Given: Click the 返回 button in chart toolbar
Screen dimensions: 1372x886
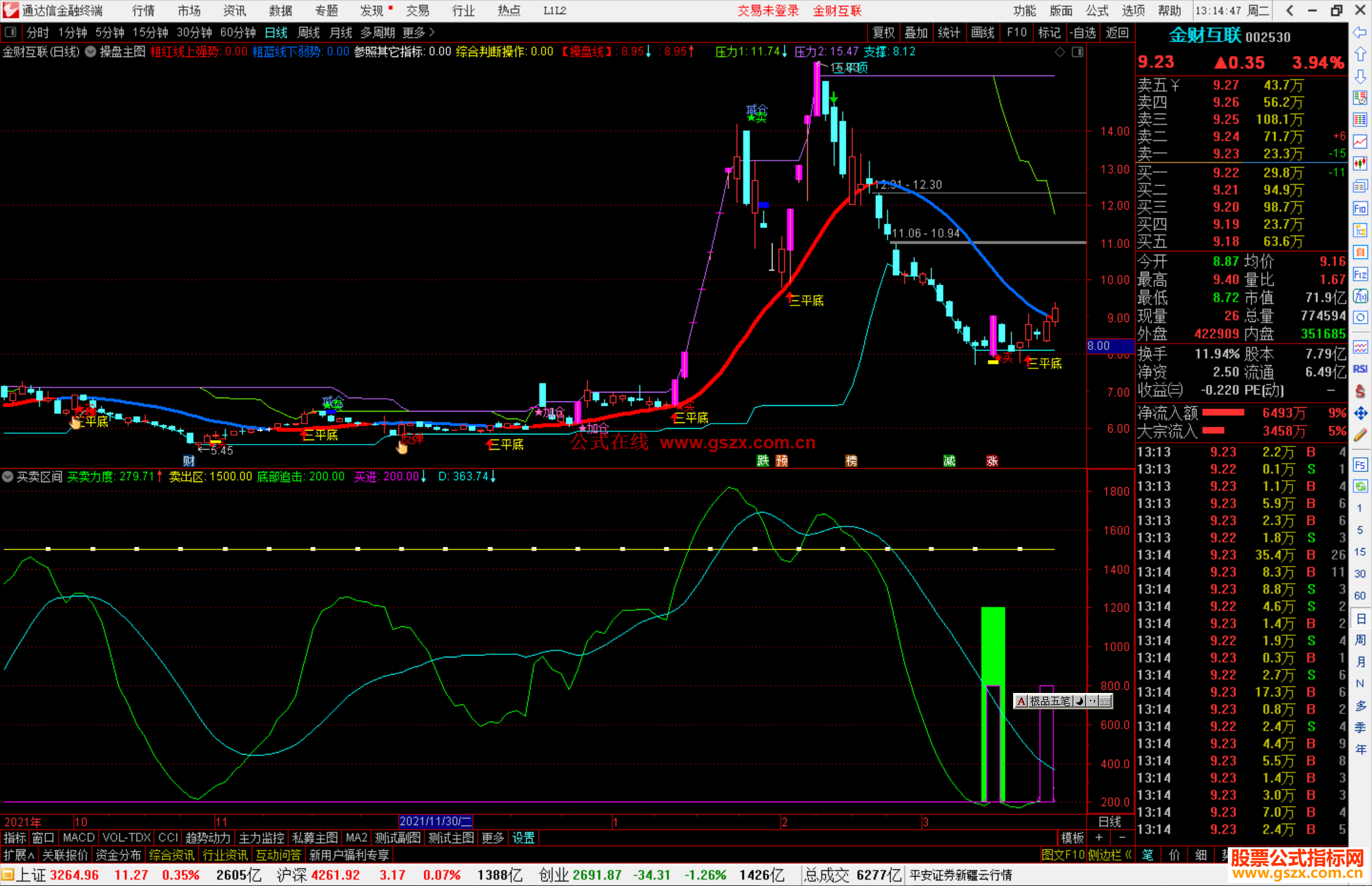Looking at the screenshot, I should click(1117, 32).
